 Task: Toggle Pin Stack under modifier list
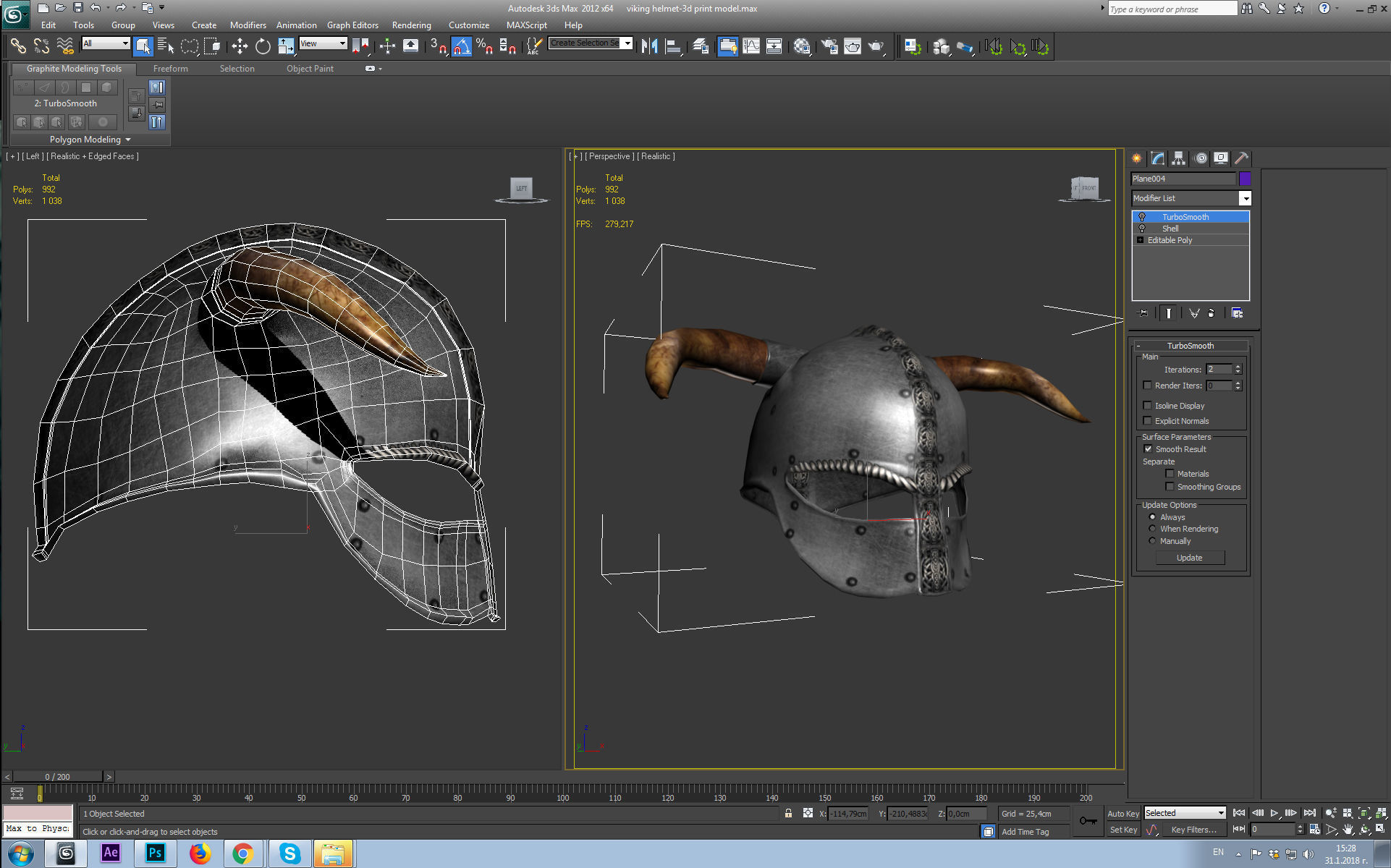click(x=1143, y=313)
